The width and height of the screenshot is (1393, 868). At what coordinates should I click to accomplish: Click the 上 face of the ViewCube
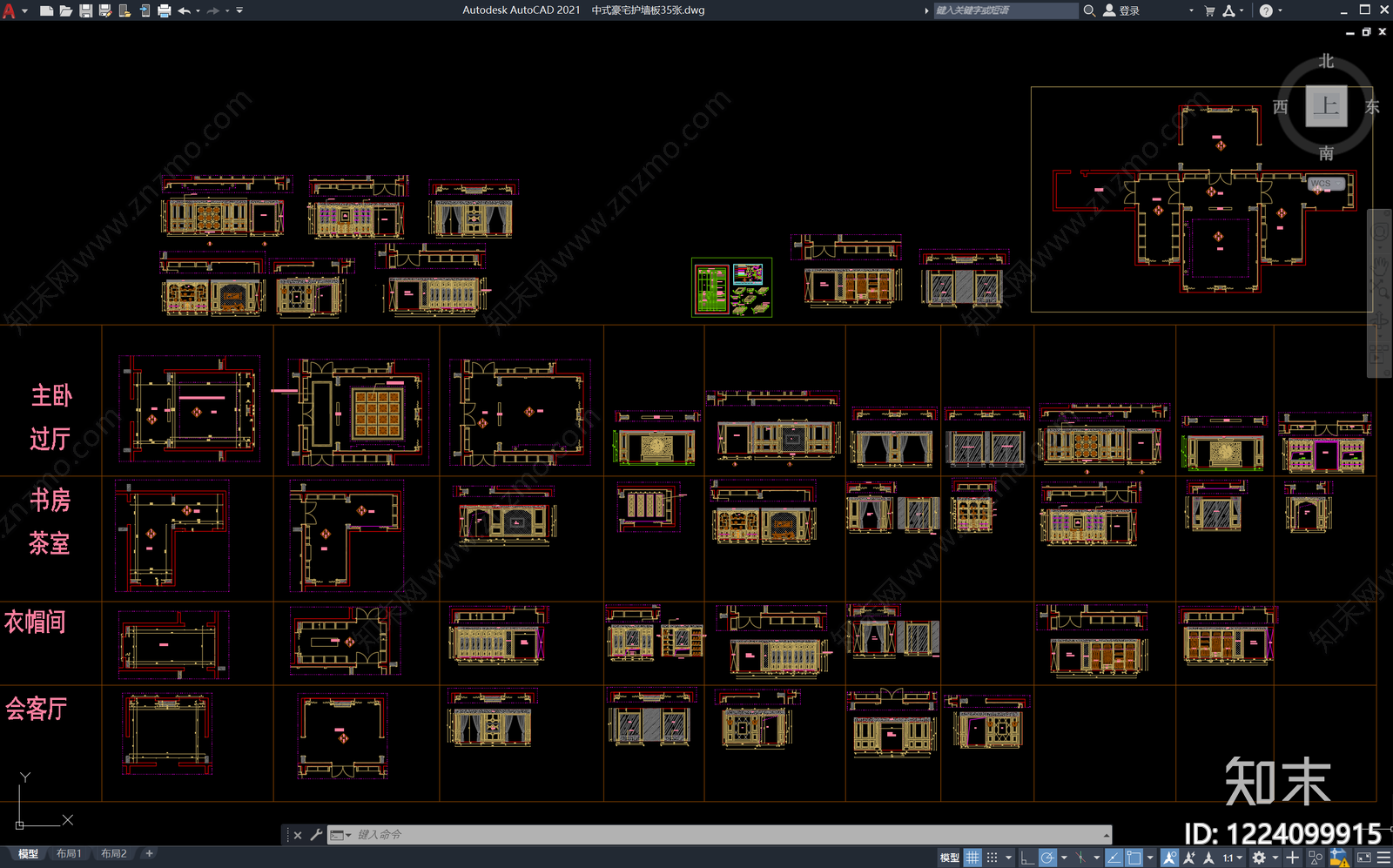1326,106
